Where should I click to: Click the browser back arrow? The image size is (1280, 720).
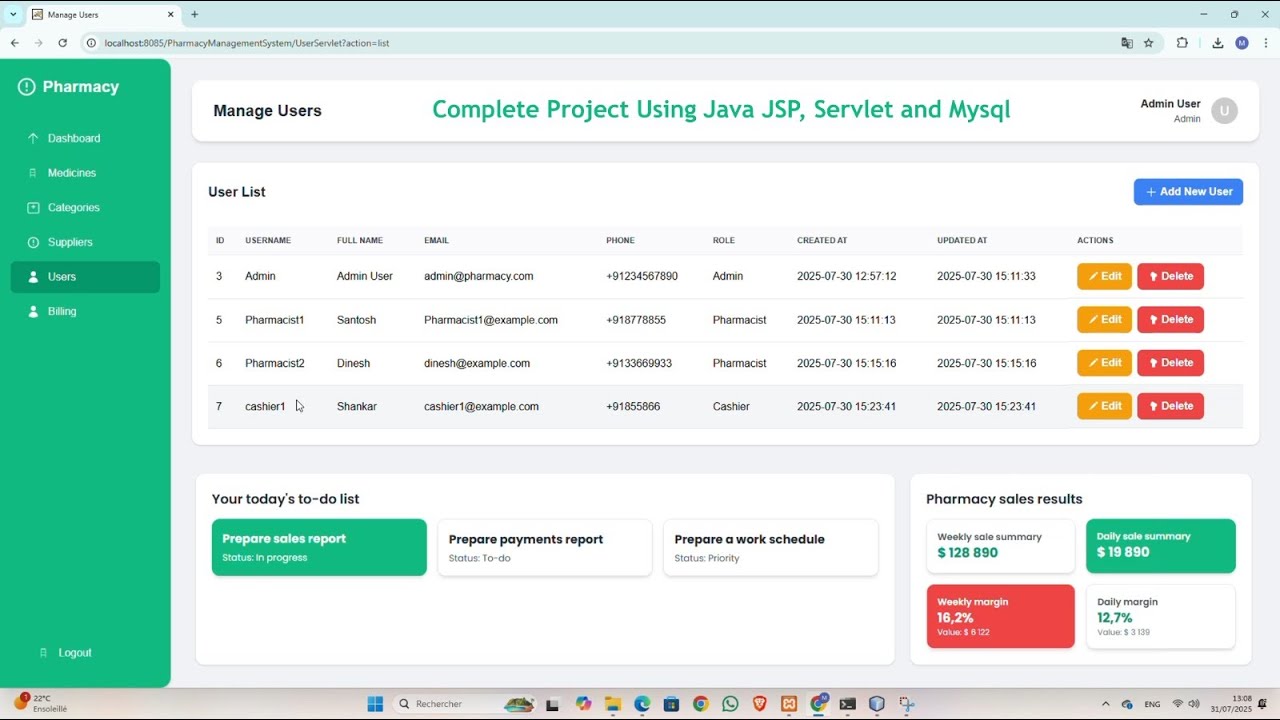[x=14, y=43]
